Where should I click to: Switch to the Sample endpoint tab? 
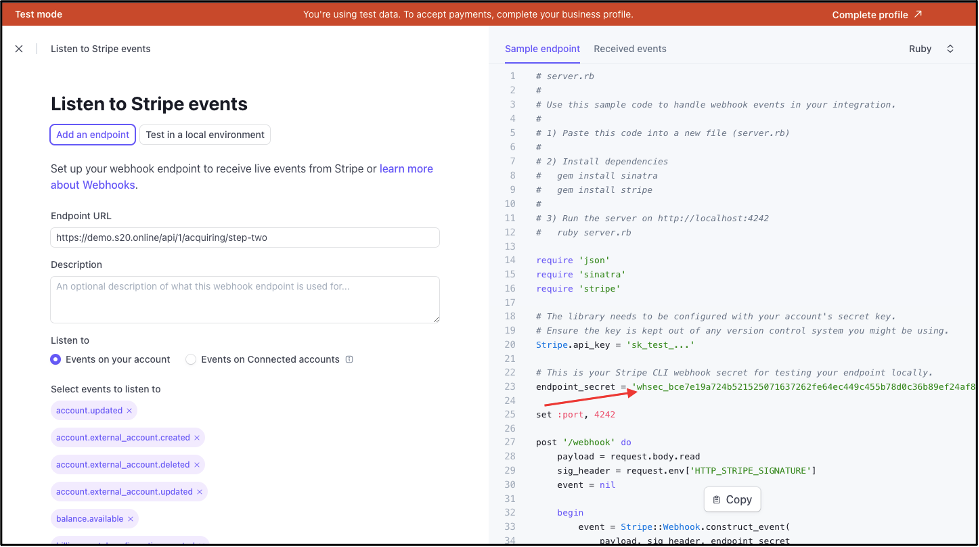(542, 49)
